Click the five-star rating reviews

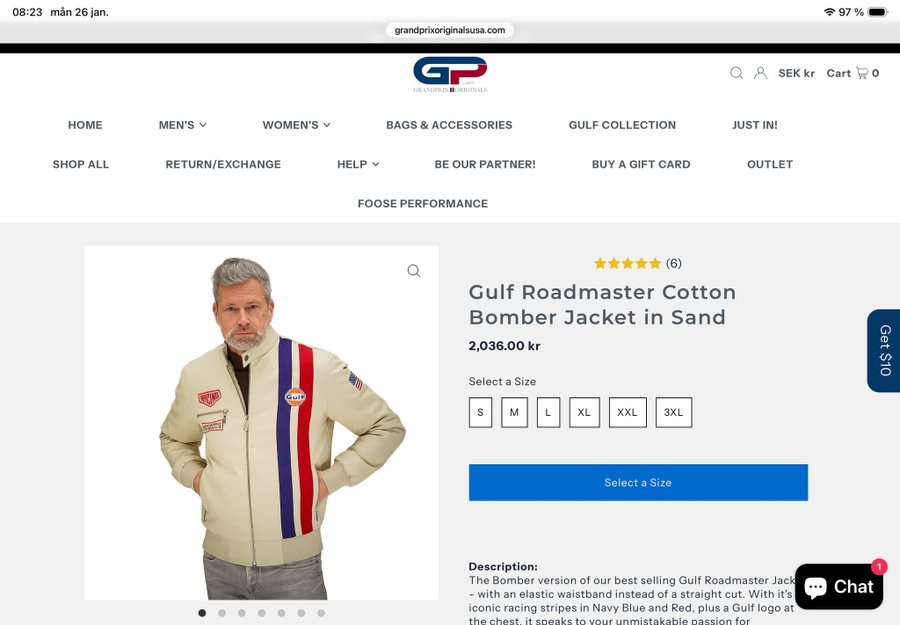[638, 263]
